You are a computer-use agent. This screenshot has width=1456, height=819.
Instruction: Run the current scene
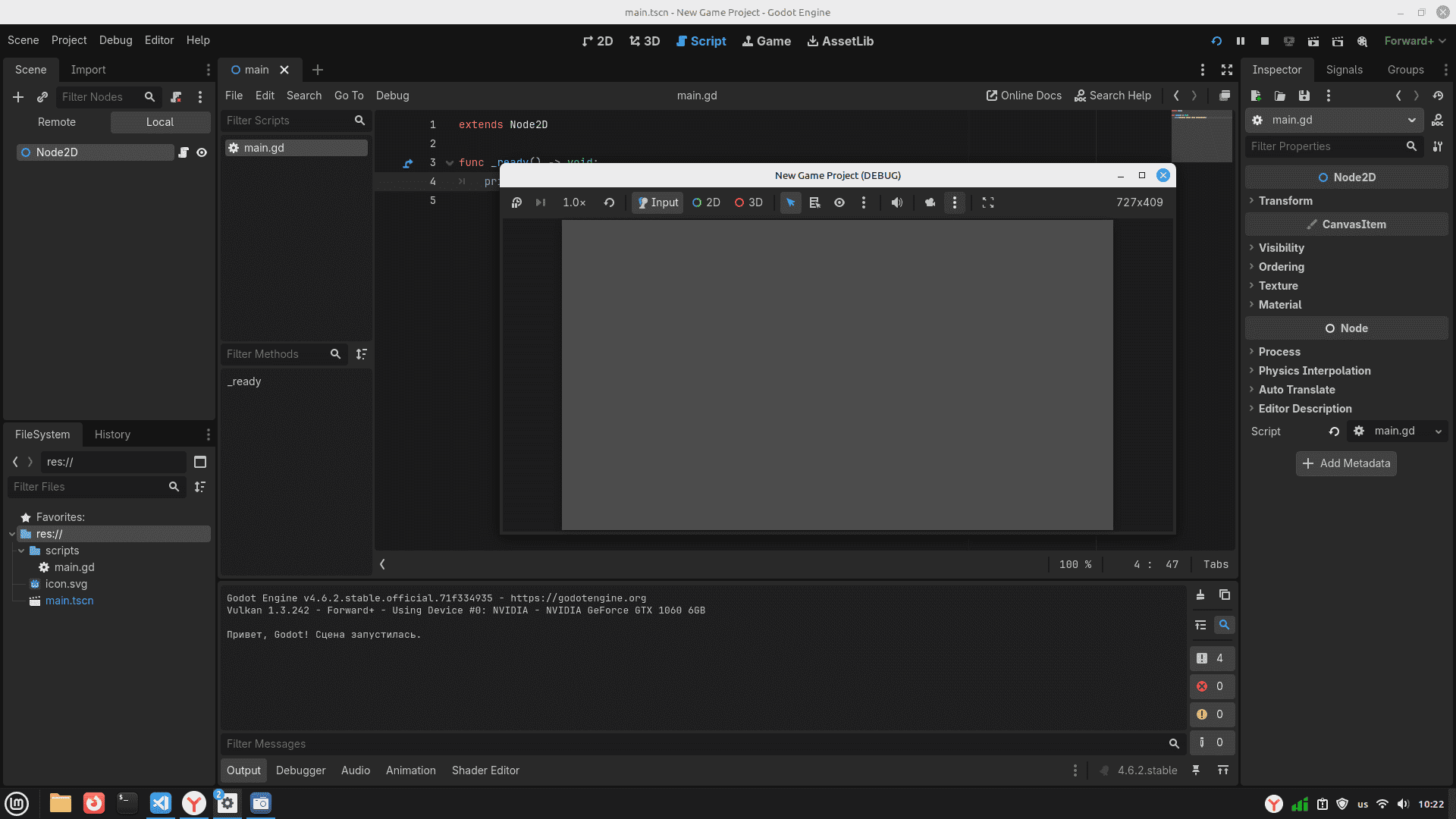coord(1313,41)
